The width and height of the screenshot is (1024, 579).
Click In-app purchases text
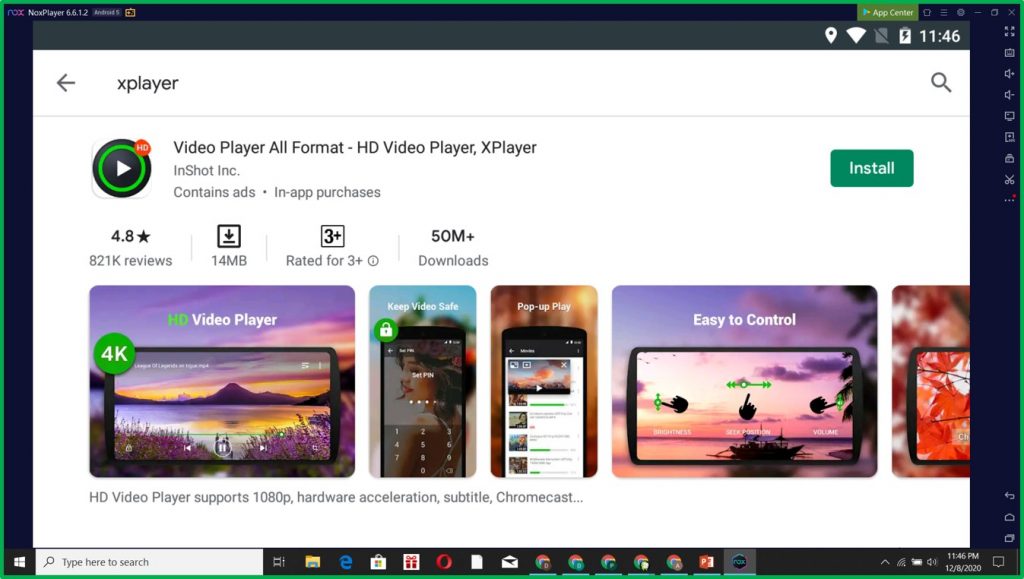coord(327,193)
